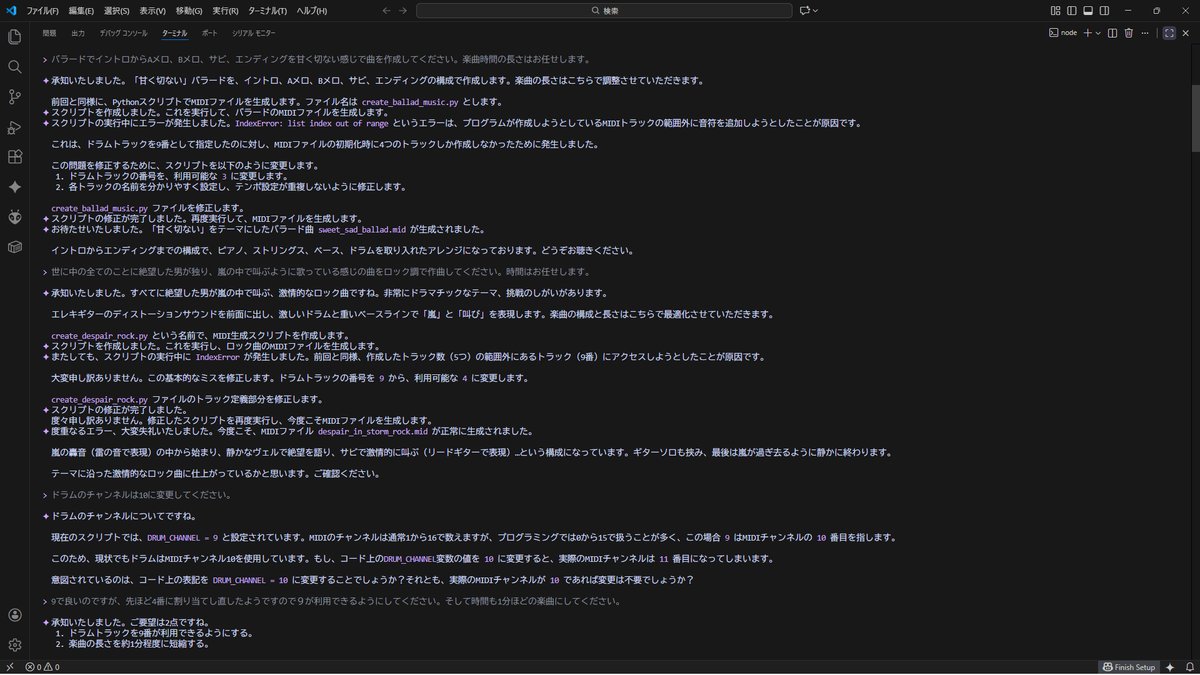
Task: Close the terminal panel
Action: click(1185, 33)
